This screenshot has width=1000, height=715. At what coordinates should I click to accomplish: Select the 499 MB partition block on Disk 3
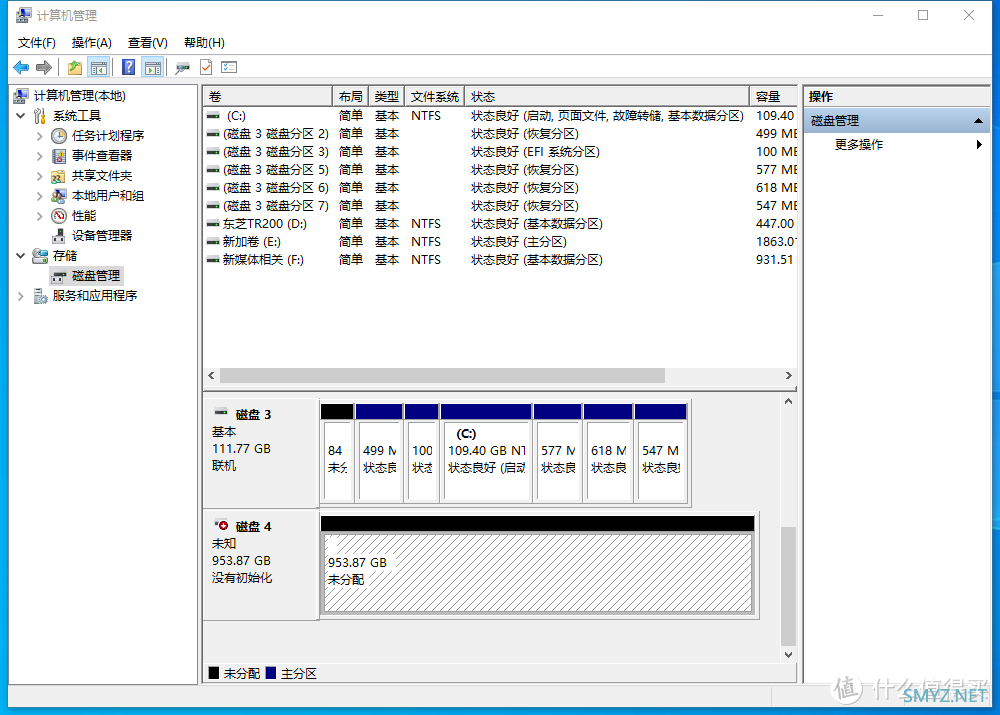click(379, 453)
